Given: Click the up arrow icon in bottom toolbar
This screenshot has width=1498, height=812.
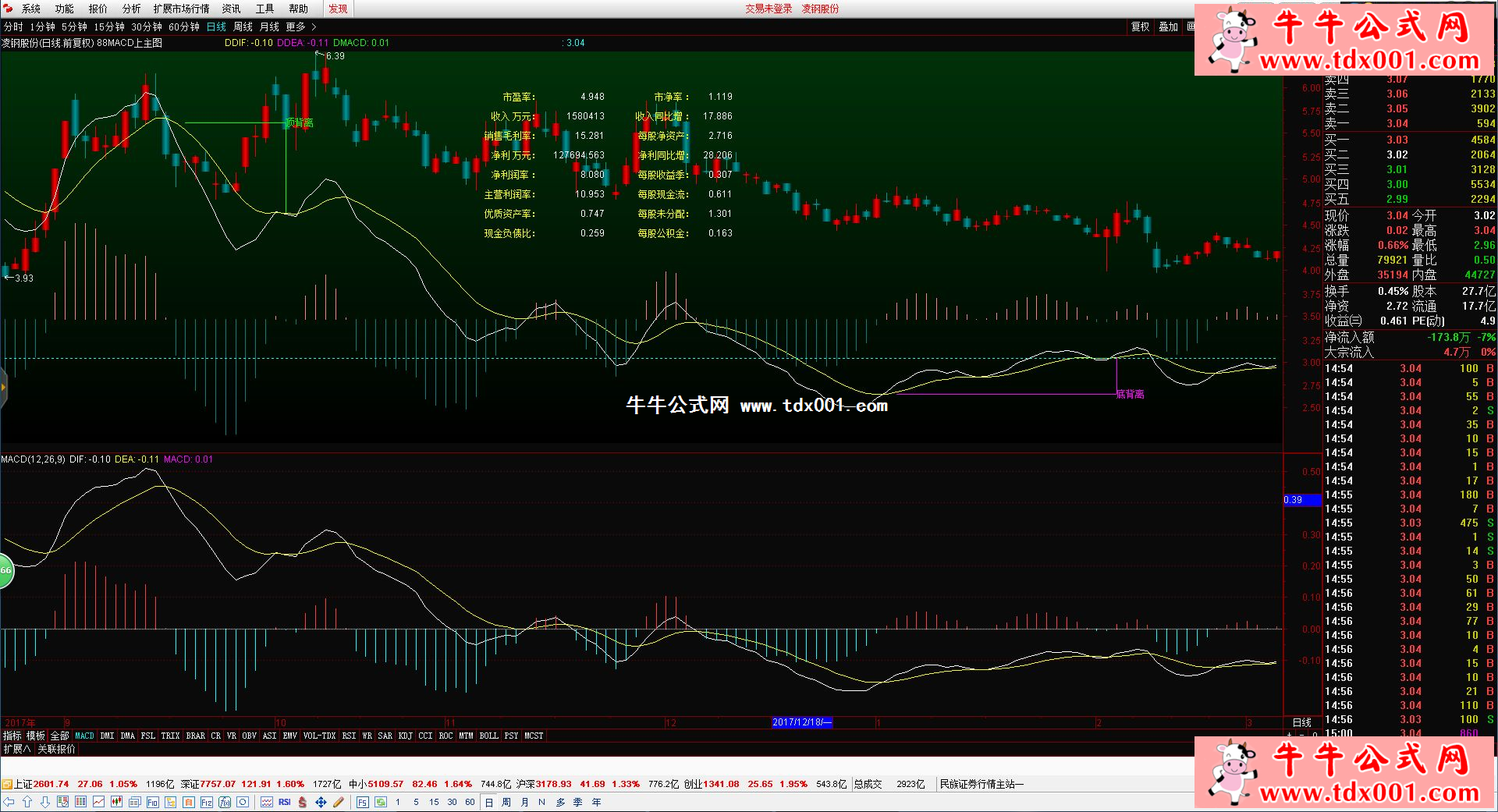Looking at the screenshot, I should [27, 802].
